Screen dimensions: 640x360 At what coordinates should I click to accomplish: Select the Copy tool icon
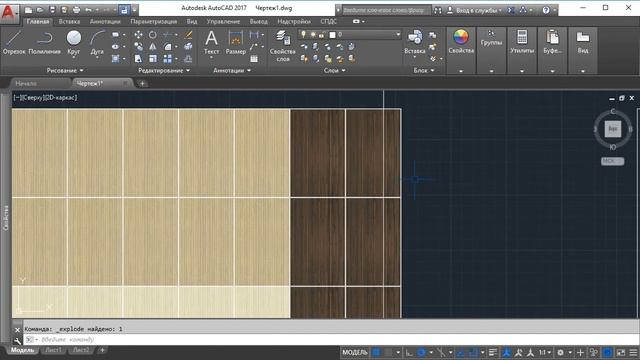point(138,47)
